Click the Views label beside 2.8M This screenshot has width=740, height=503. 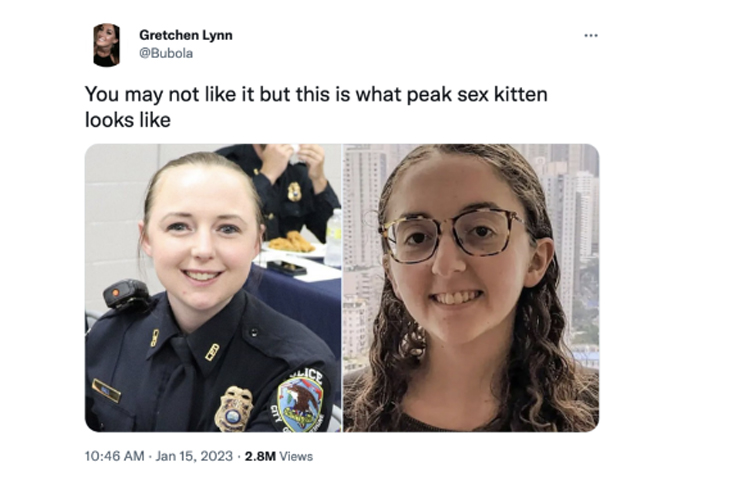pos(296,456)
